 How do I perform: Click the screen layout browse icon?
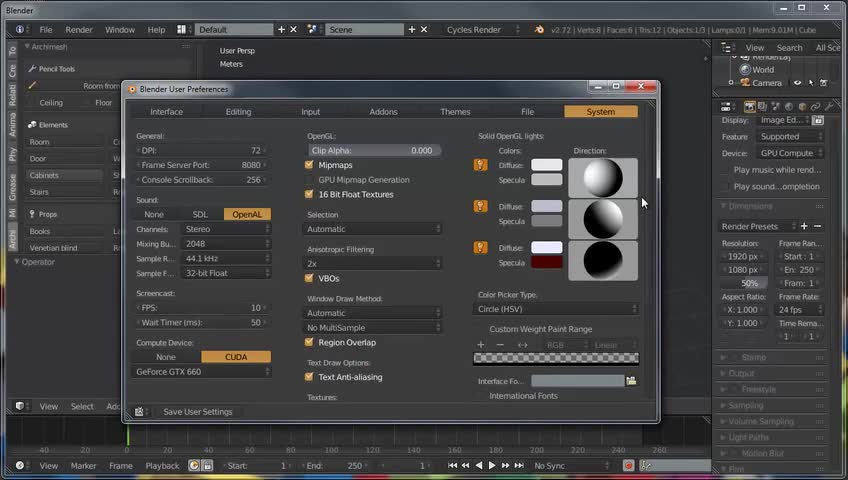(x=182, y=30)
